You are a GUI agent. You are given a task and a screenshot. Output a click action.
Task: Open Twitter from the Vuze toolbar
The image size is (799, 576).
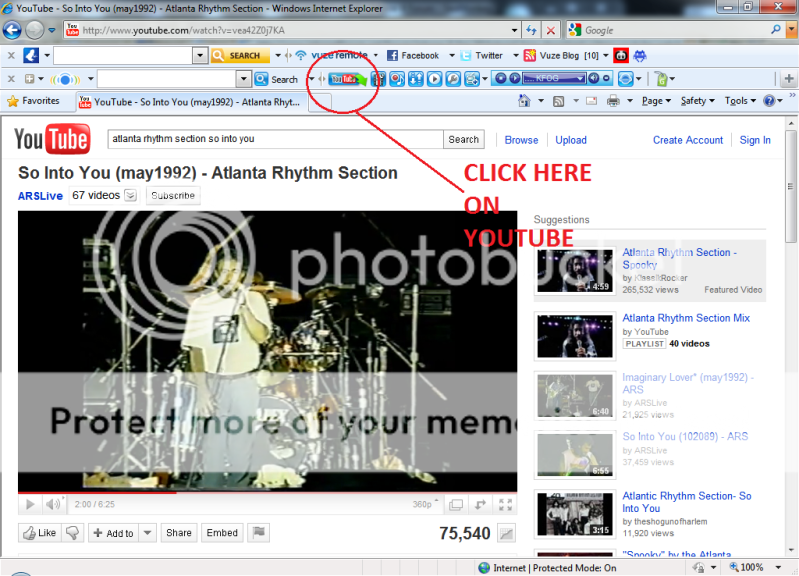(482, 56)
